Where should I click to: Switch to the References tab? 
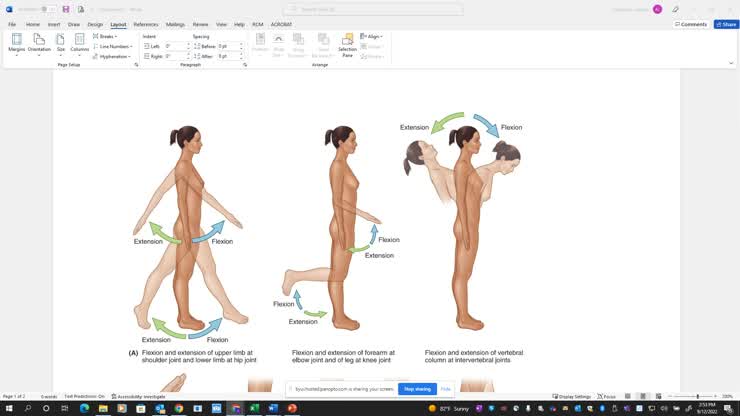(x=146, y=24)
